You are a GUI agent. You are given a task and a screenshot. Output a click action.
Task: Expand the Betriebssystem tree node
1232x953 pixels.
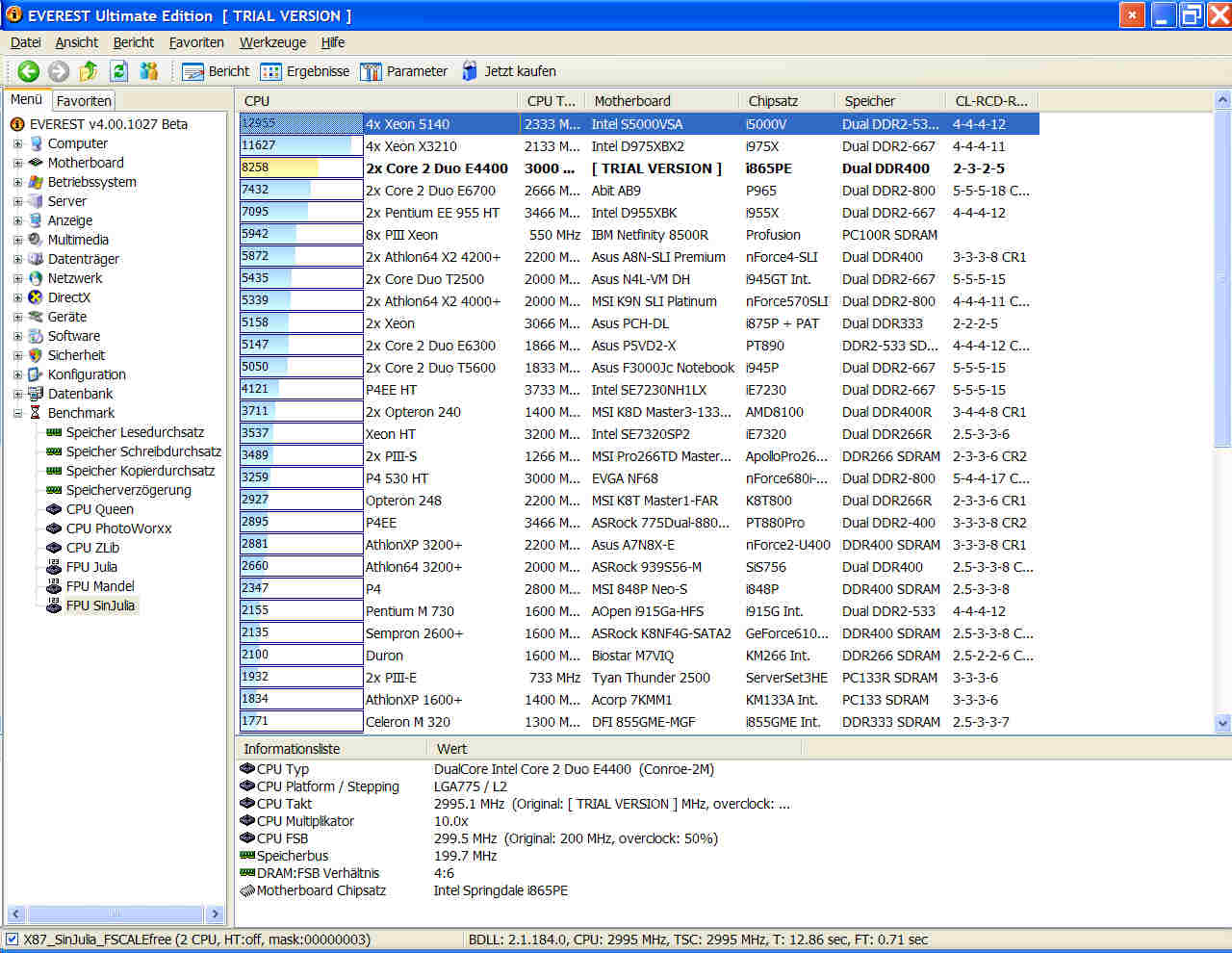(17, 182)
